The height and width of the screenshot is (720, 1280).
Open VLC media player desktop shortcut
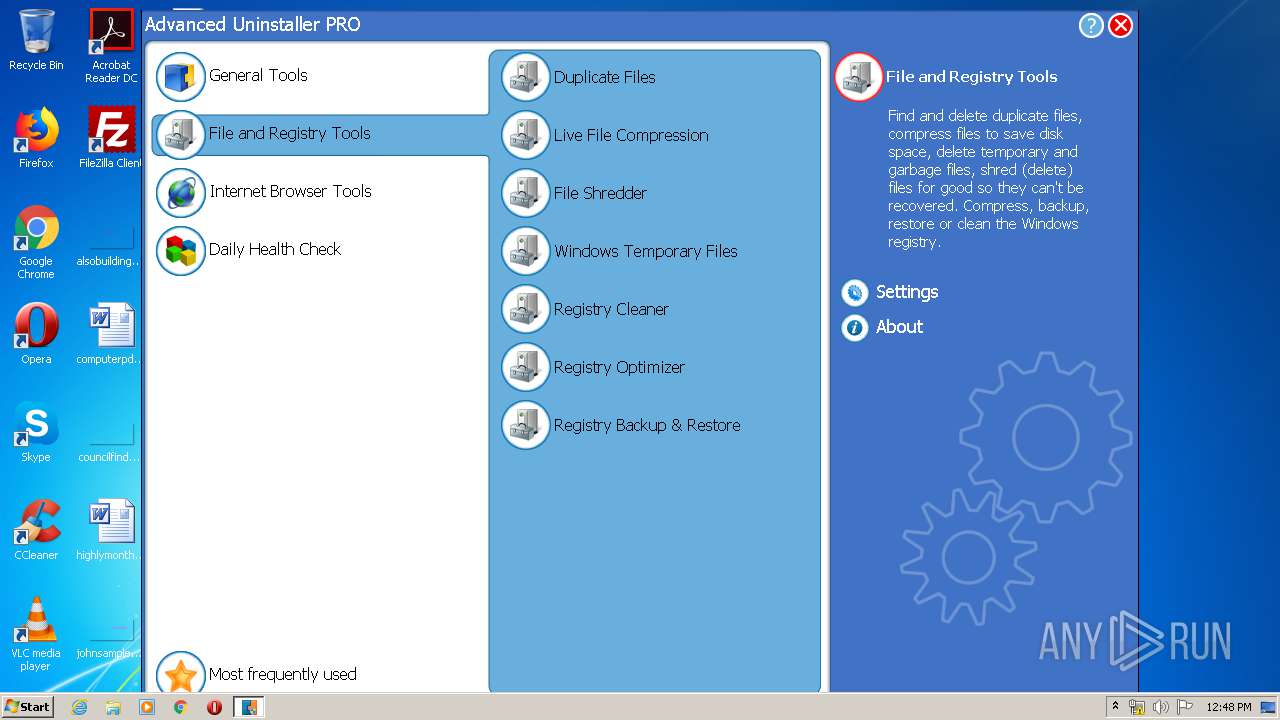click(36, 634)
